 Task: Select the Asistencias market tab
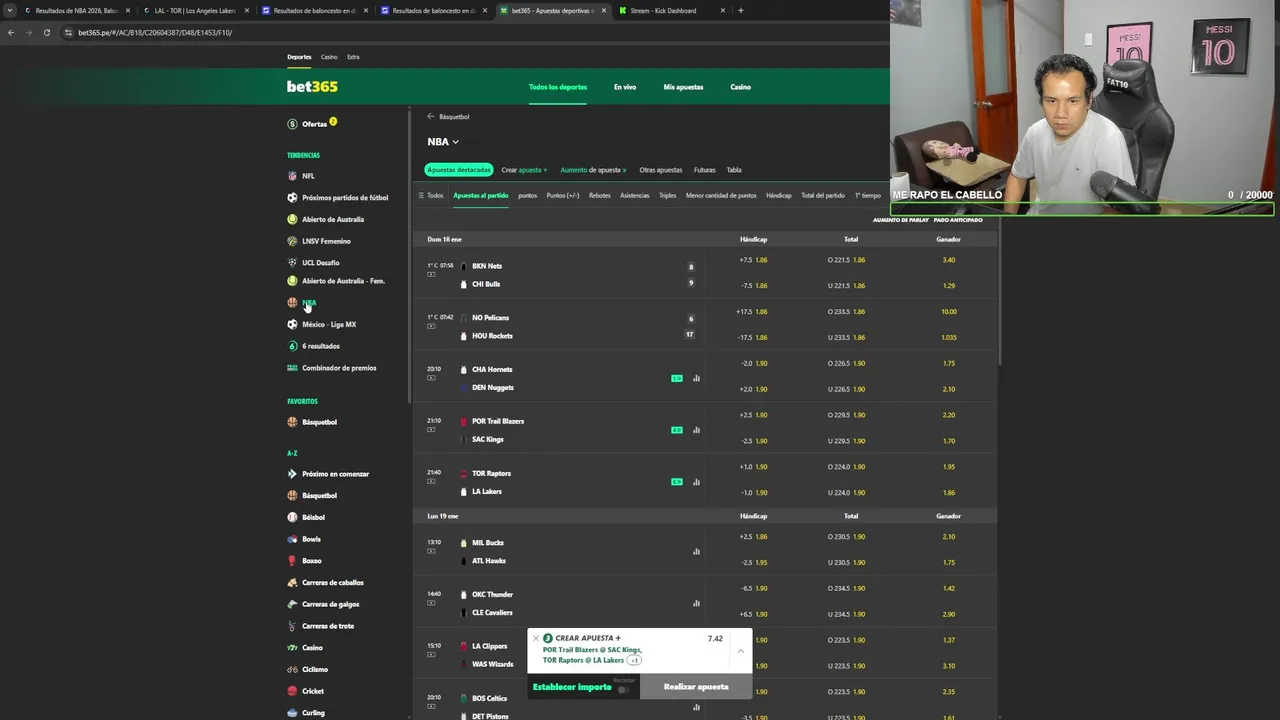point(635,196)
